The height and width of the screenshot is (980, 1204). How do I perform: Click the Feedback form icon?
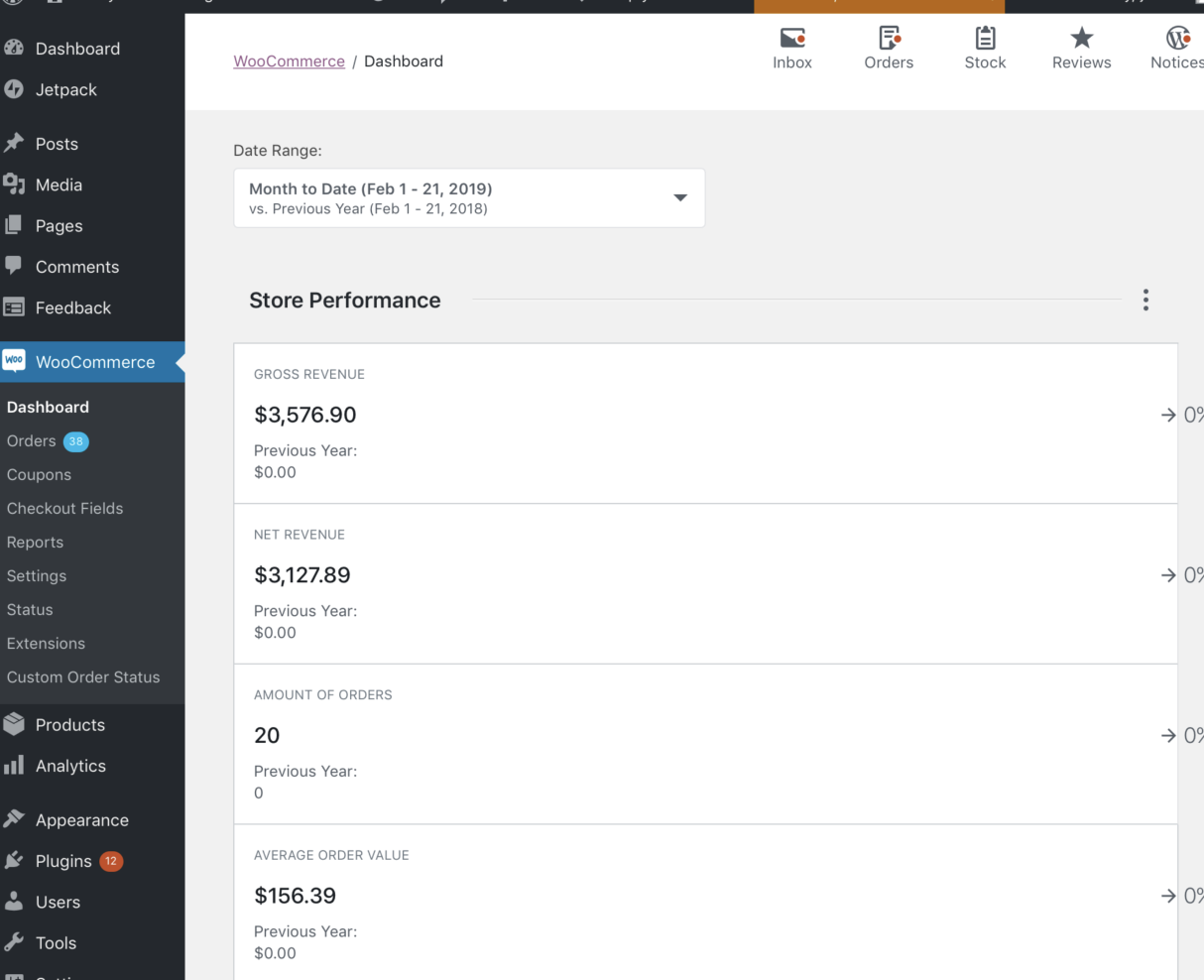point(14,307)
